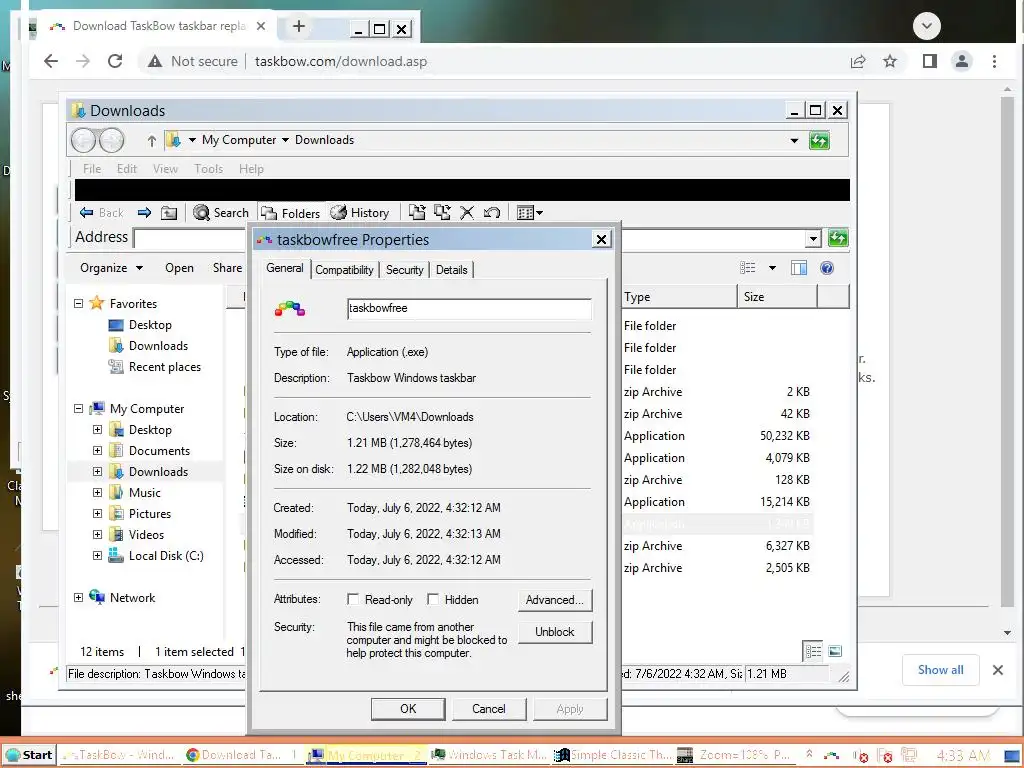Toggle the preview pane icon
1024x768 pixels.
(x=799, y=268)
